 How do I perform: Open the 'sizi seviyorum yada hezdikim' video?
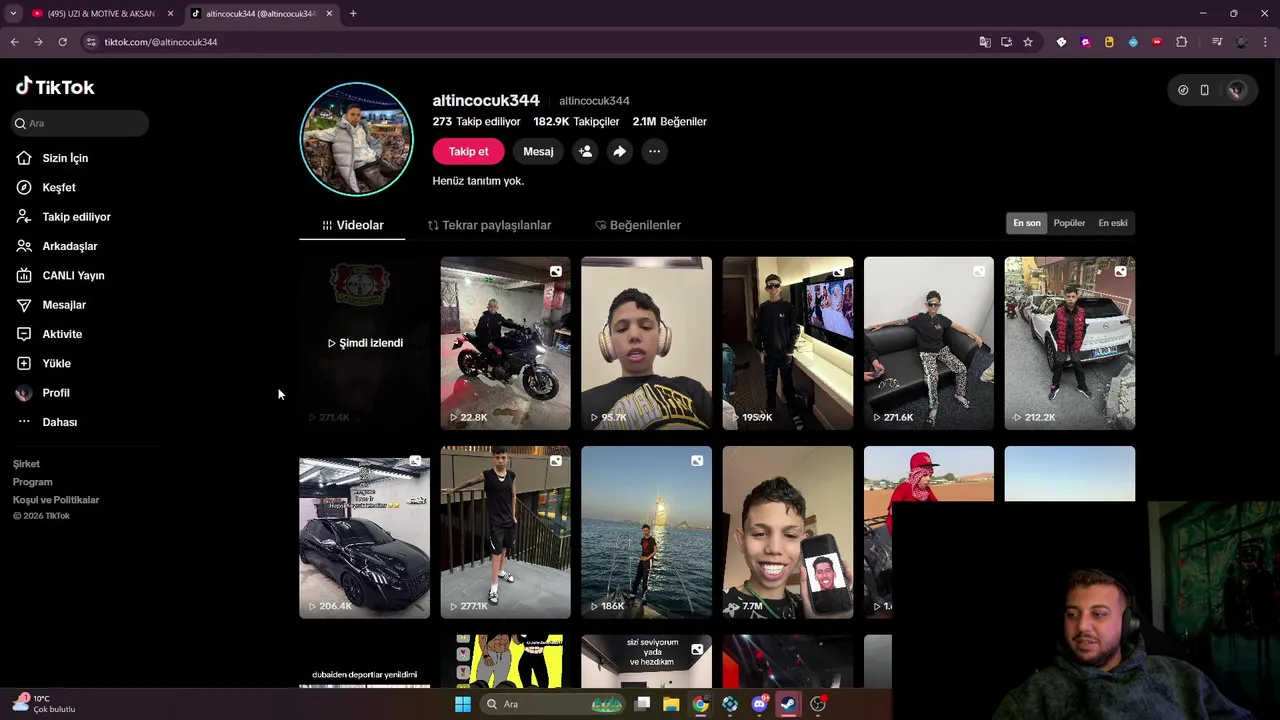pyautogui.click(x=646, y=661)
